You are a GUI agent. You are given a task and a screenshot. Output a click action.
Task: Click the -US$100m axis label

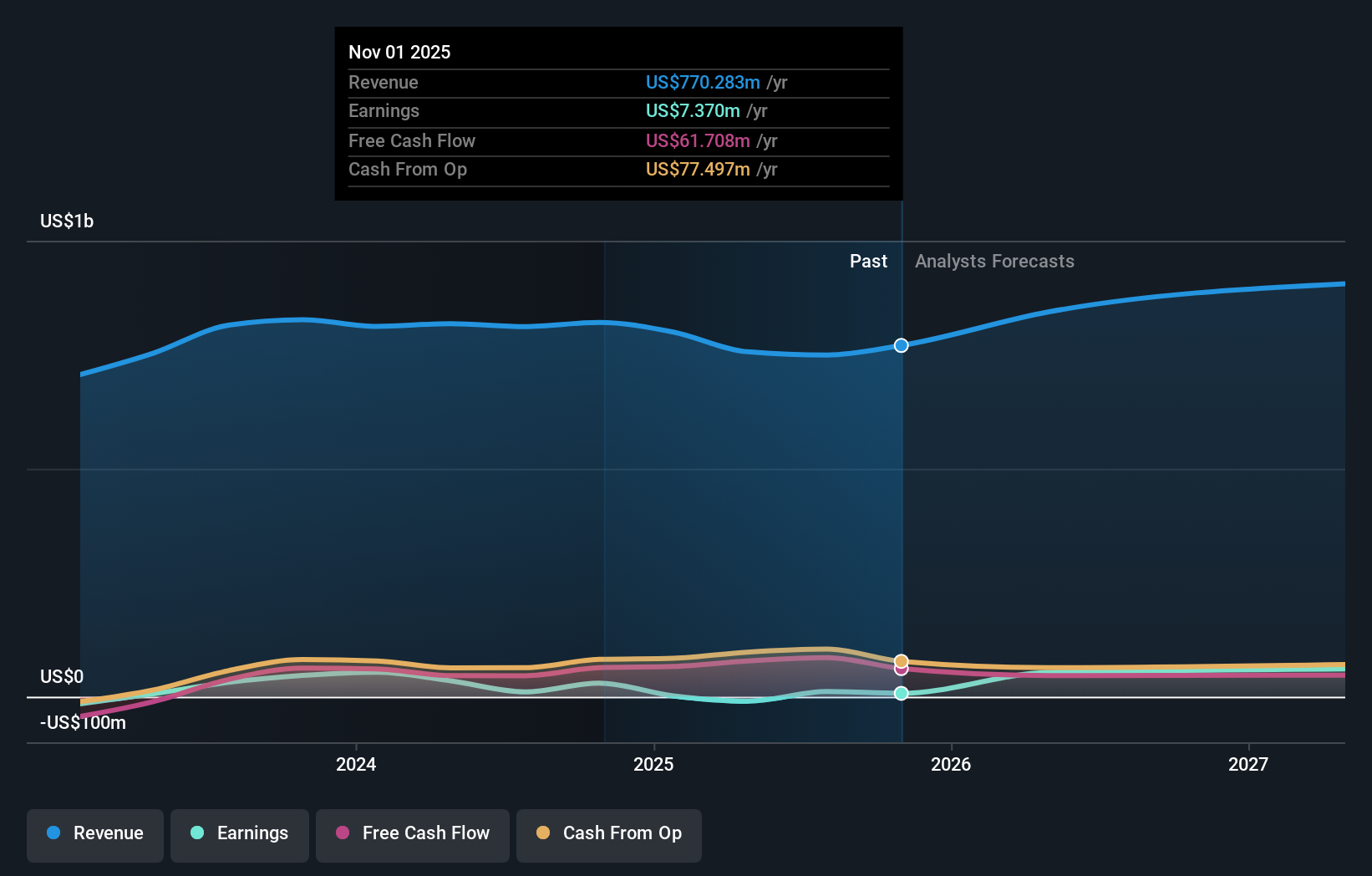(83, 722)
